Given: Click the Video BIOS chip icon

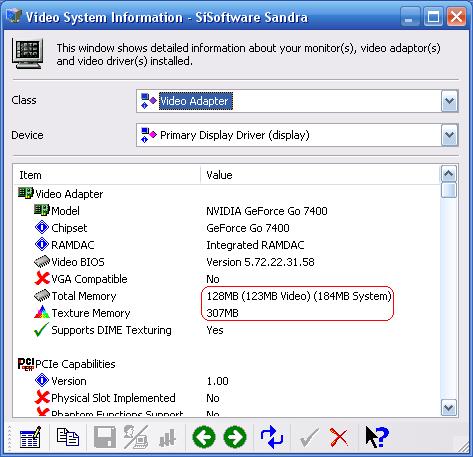Looking at the screenshot, I should click(42, 262).
